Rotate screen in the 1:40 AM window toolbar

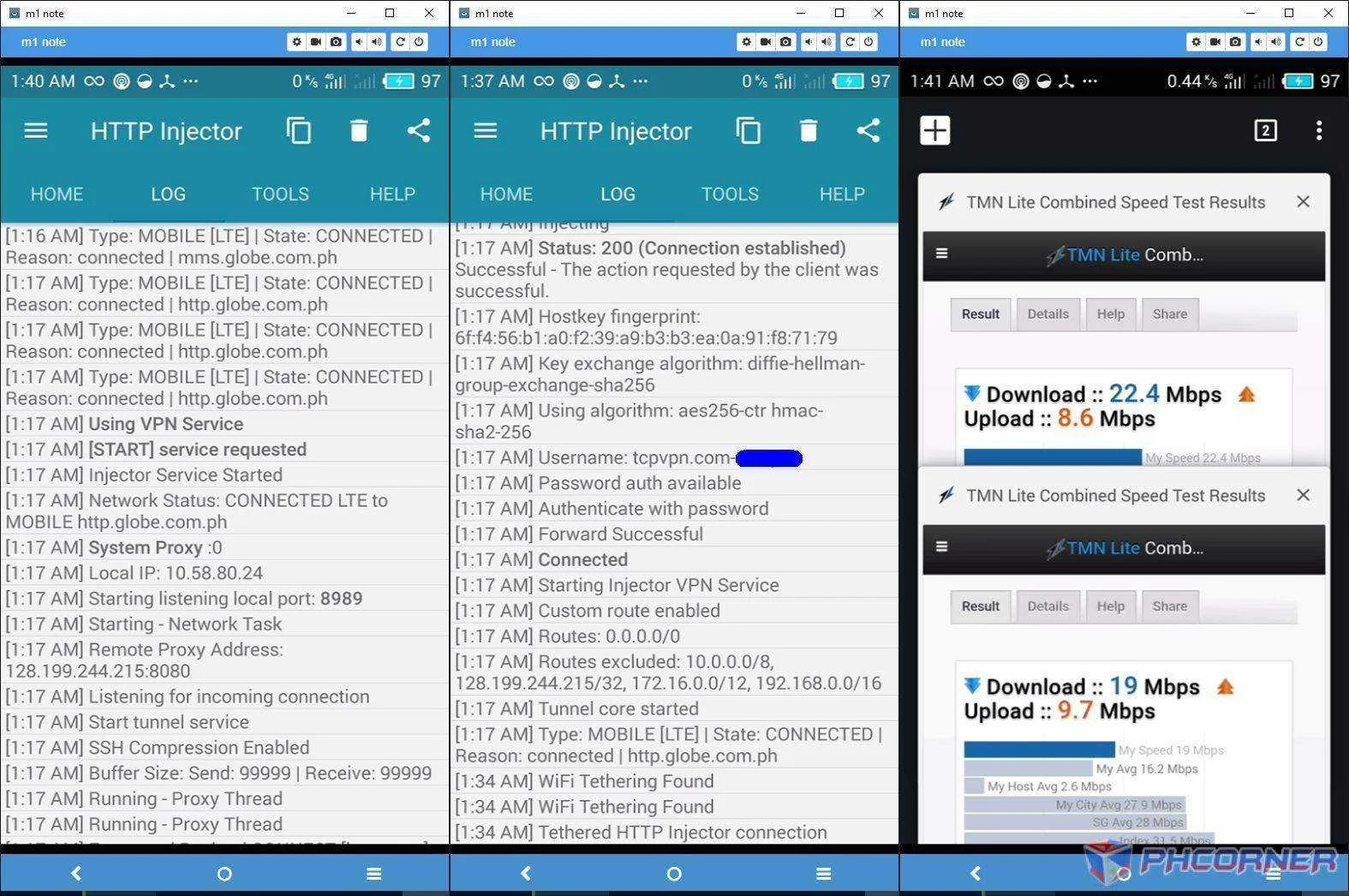[x=400, y=41]
